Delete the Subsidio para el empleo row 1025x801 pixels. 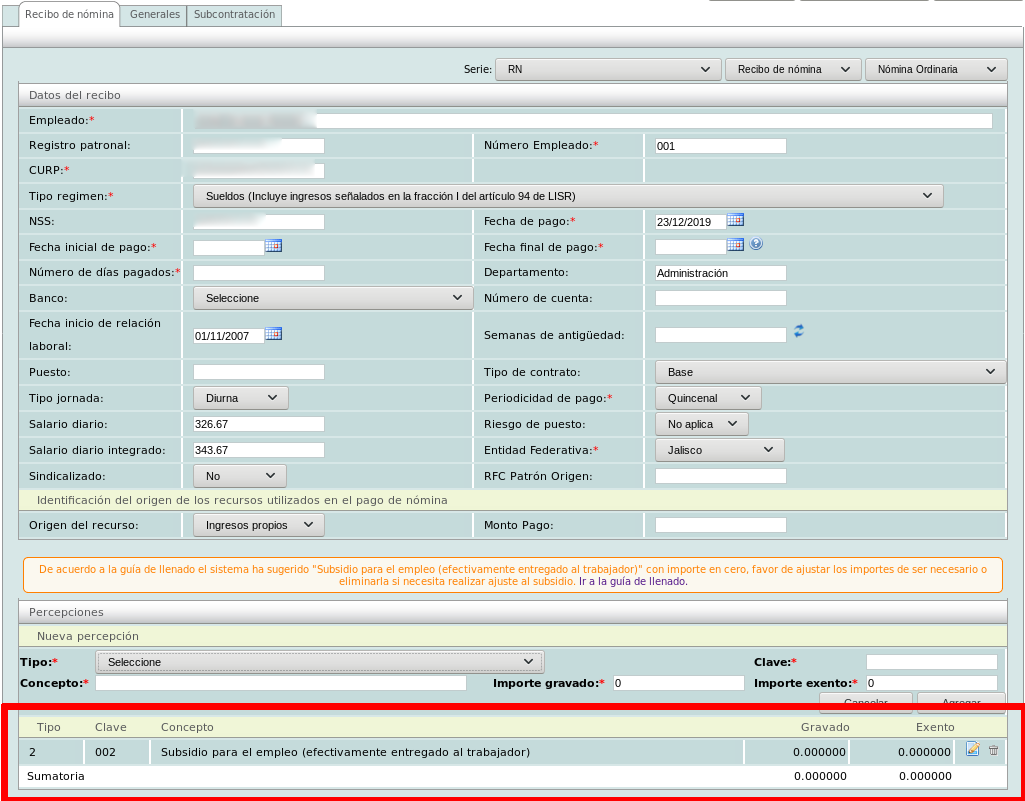click(994, 751)
